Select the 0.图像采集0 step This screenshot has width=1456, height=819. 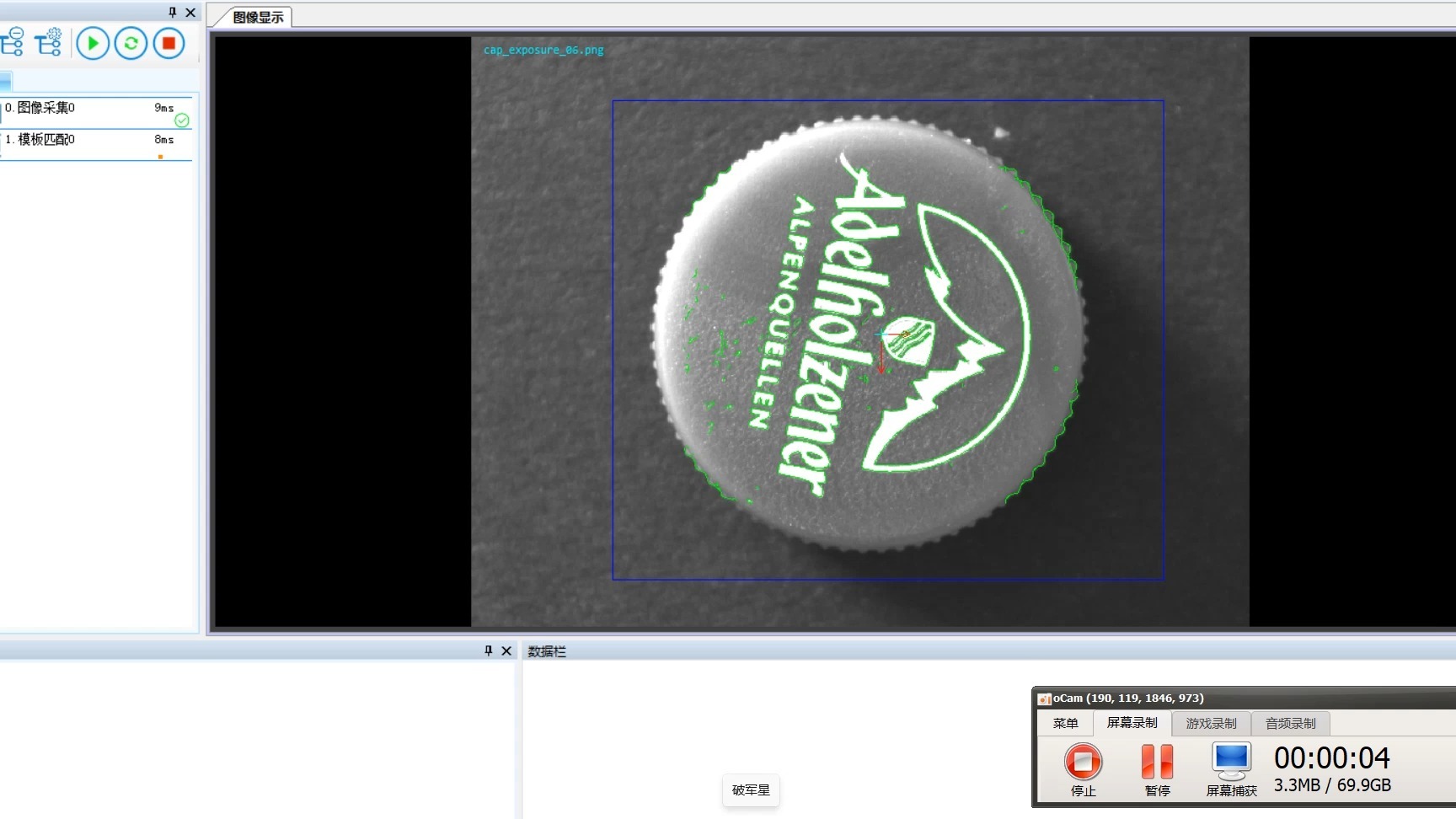[x=97, y=112]
